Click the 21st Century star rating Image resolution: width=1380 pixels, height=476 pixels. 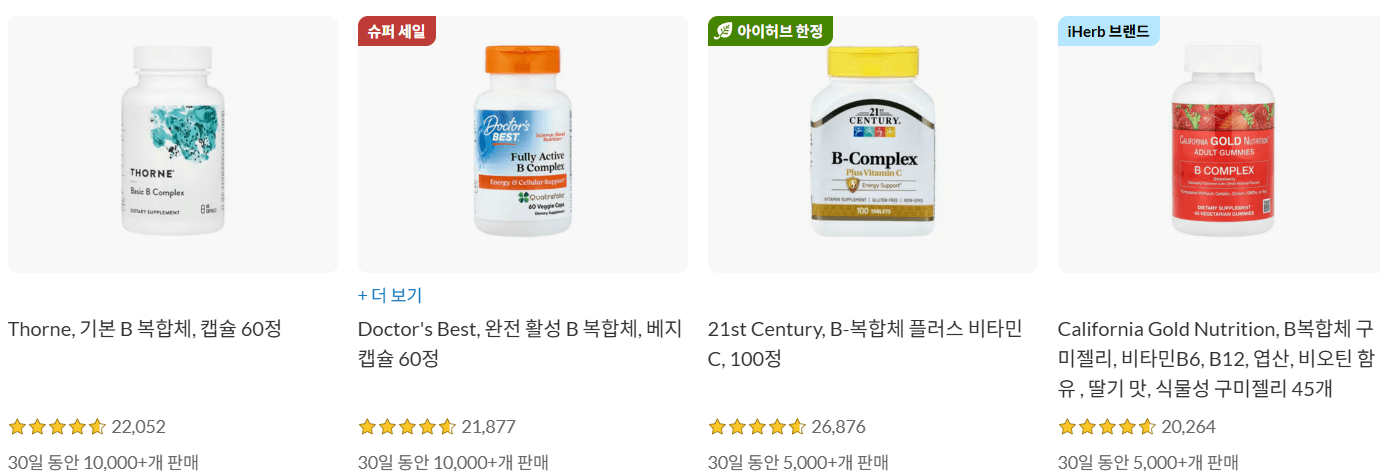[757, 427]
